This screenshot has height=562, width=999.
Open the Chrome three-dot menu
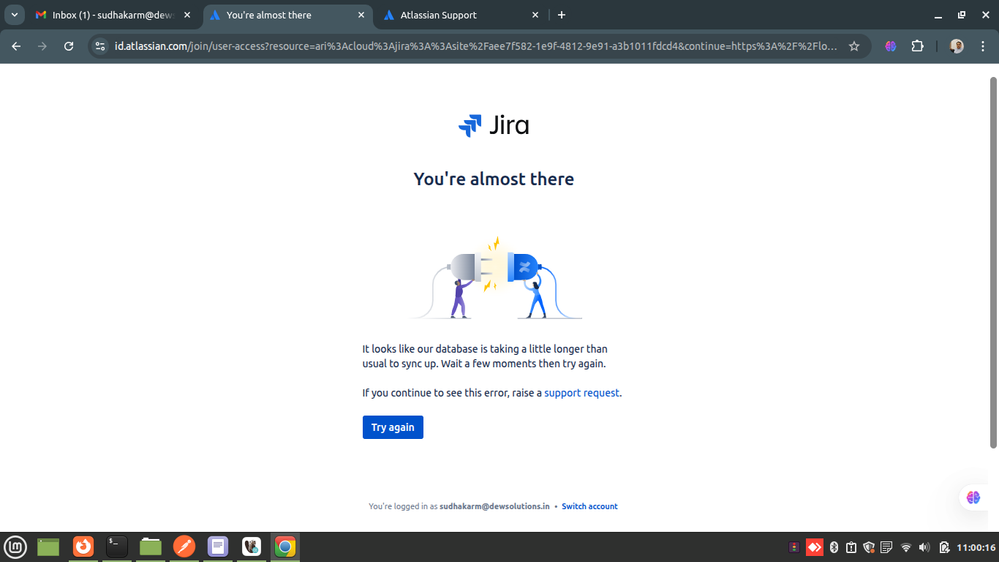point(983,46)
